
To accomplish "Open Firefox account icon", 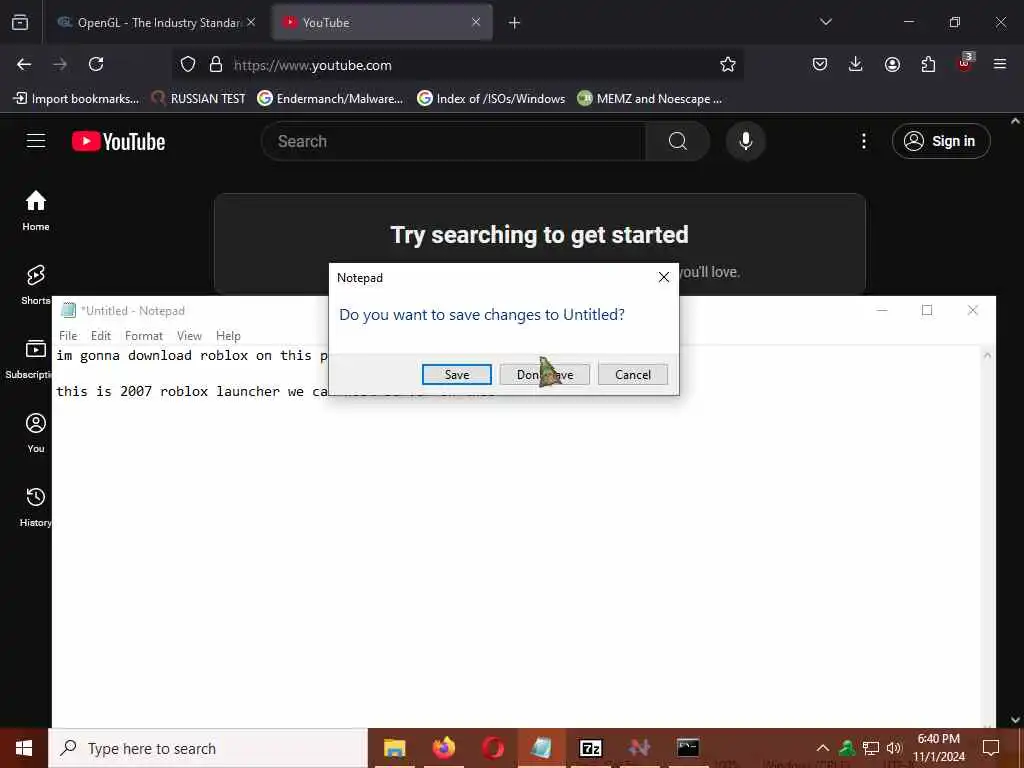I will (892, 64).
